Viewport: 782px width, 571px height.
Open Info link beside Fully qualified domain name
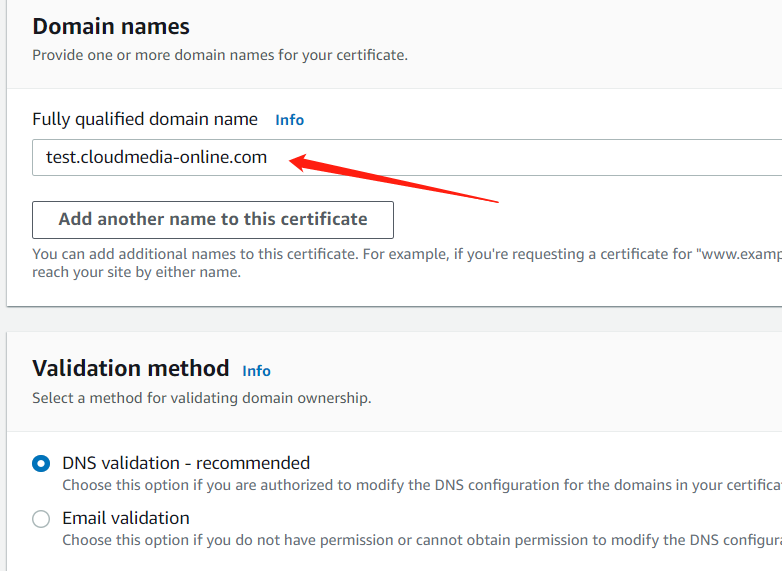(x=289, y=120)
